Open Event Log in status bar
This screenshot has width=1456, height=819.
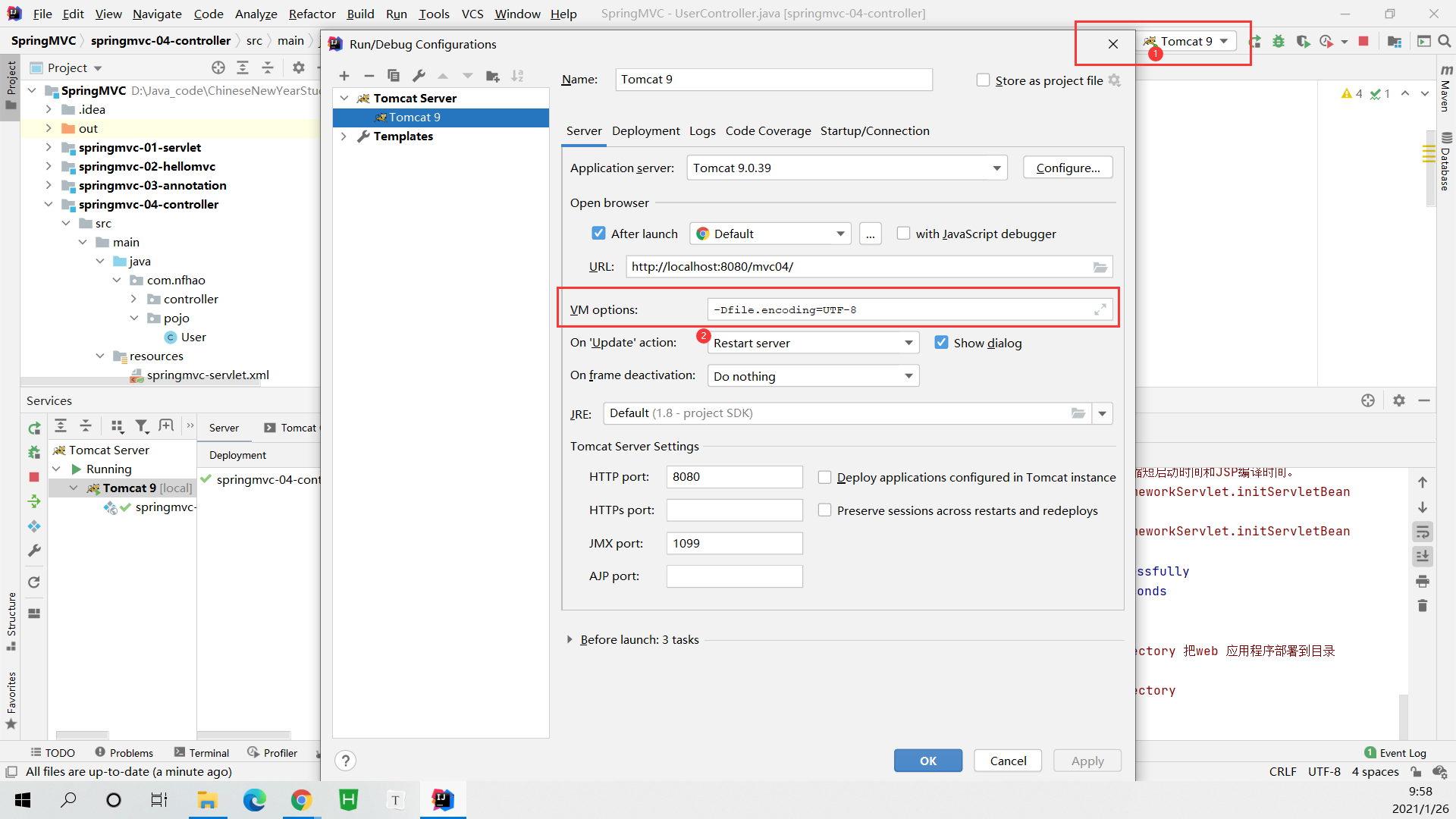(x=1395, y=753)
